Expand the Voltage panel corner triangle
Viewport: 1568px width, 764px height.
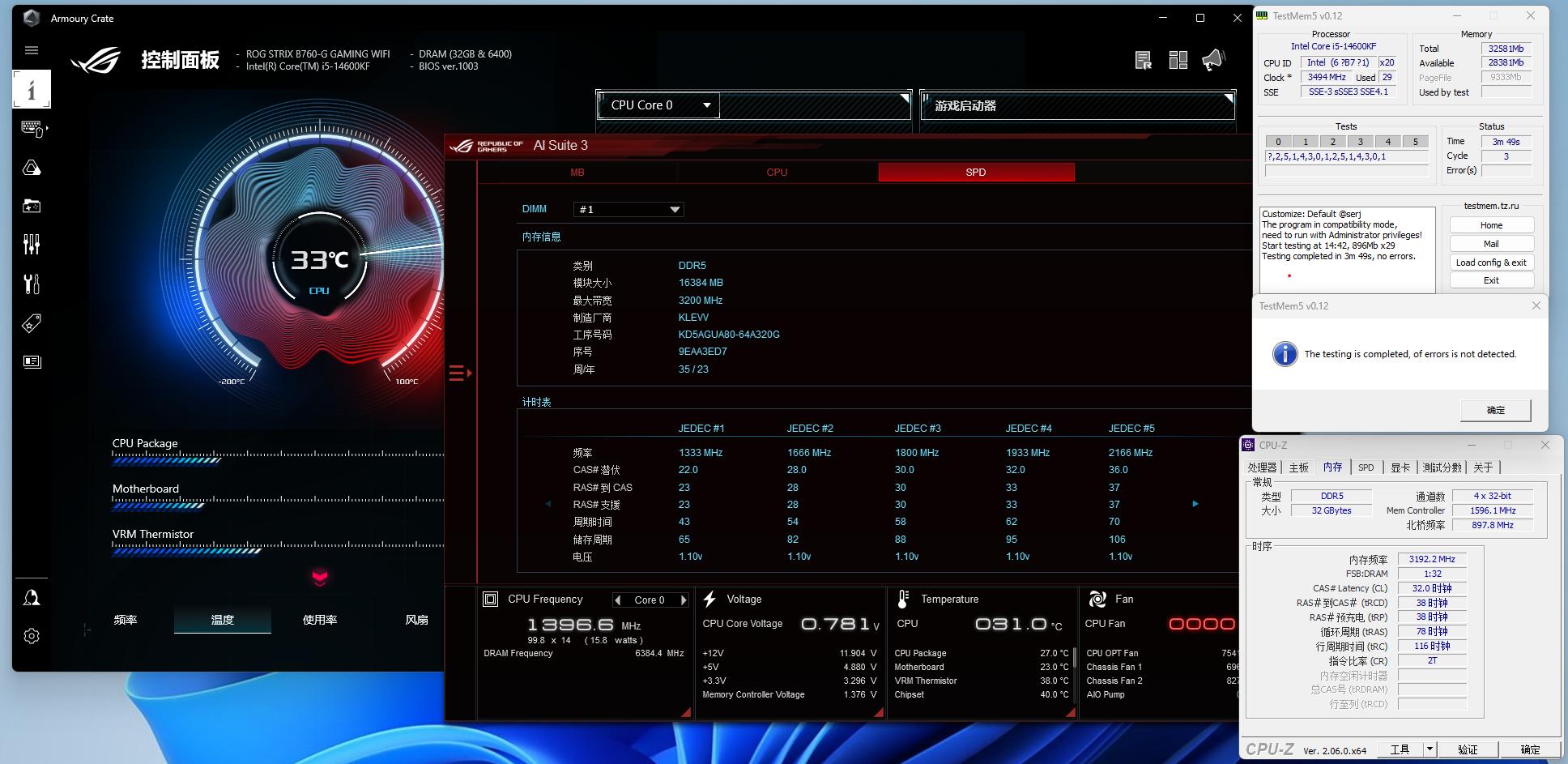879,712
